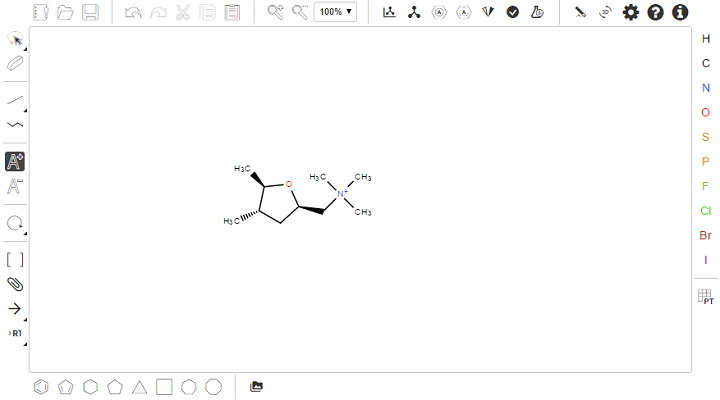Open the 100% zoom level dropdown

coord(336,12)
